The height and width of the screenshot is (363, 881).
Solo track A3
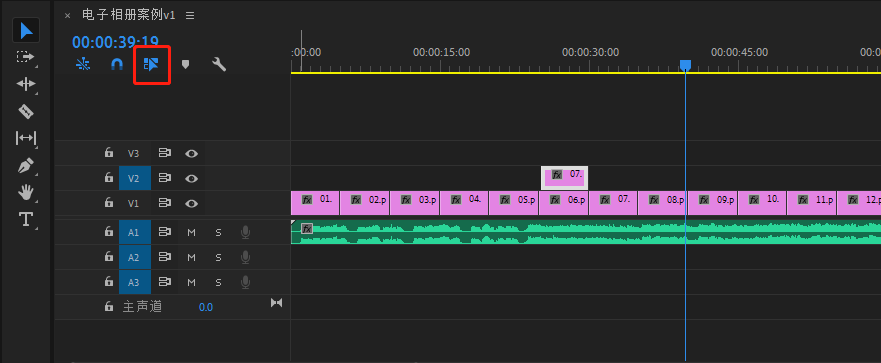pos(218,283)
